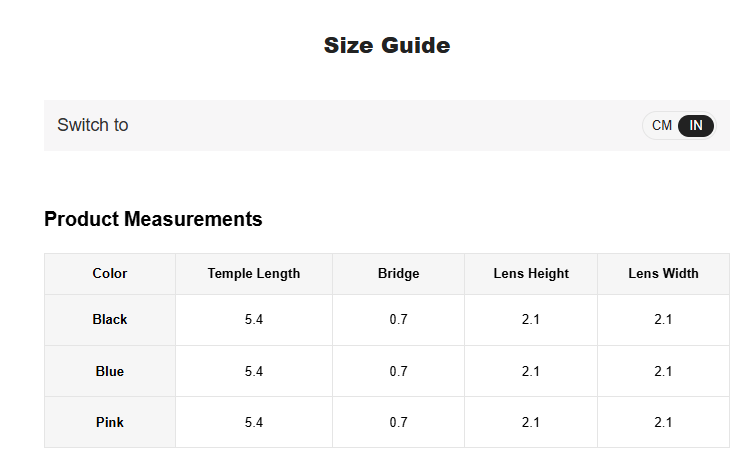Click Pink row Temple Length value
The width and height of the screenshot is (754, 460).
[254, 423]
